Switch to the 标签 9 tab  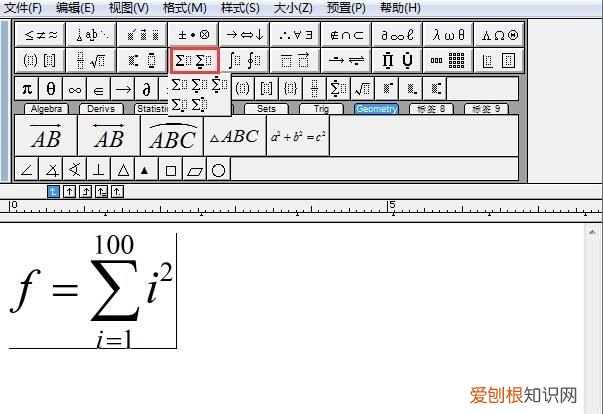tap(486, 109)
